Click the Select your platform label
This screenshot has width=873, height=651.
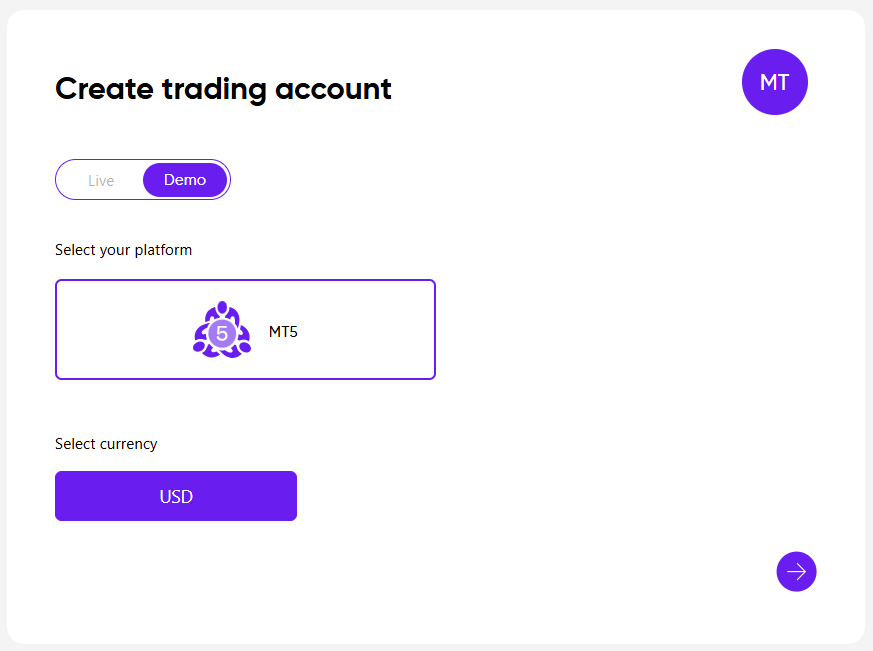point(123,250)
